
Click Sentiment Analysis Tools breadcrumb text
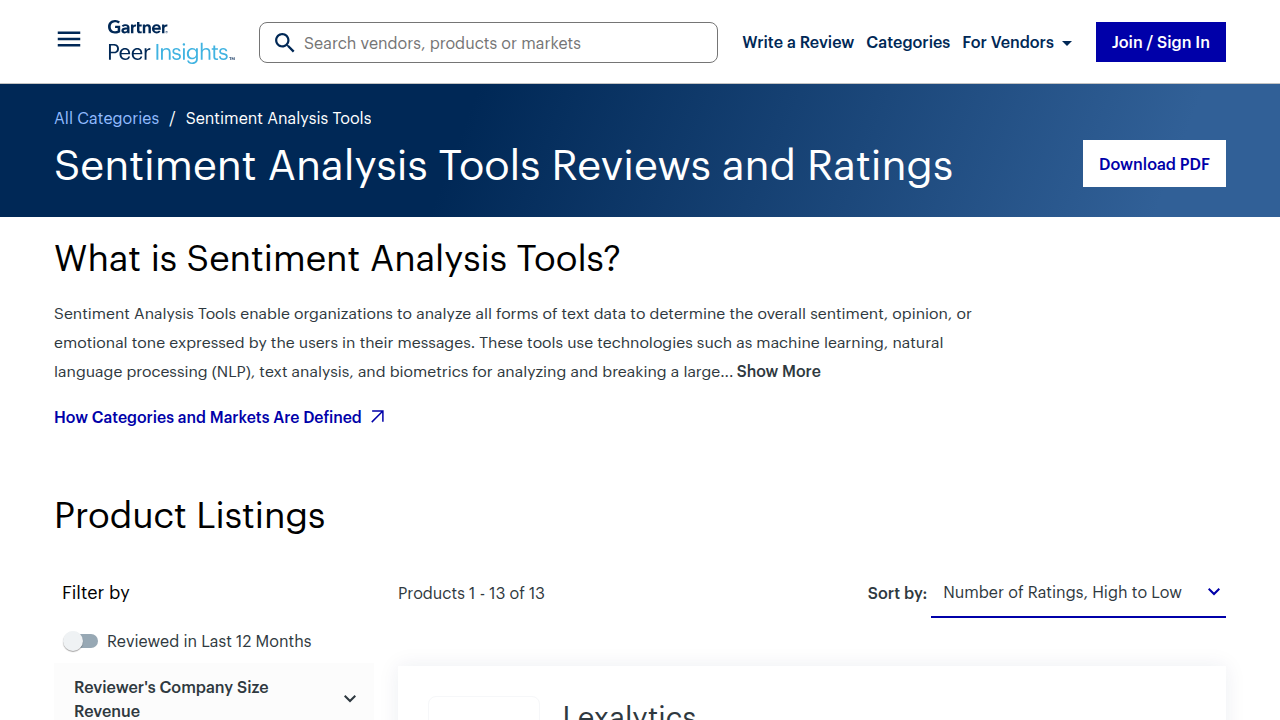pos(278,118)
